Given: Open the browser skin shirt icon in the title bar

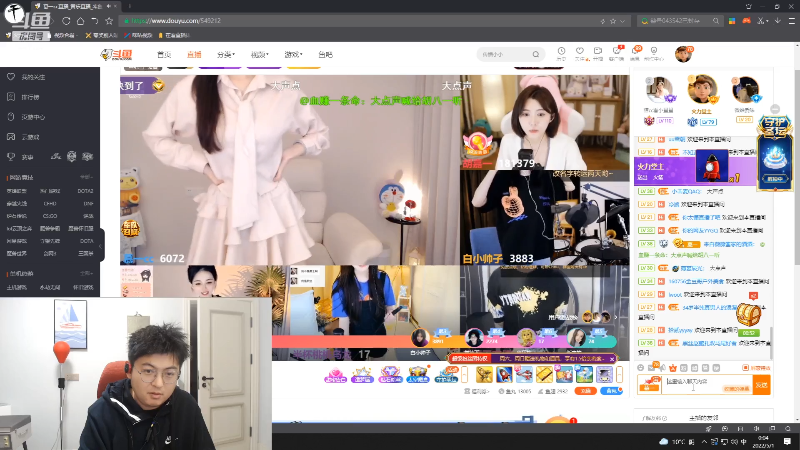Looking at the screenshot, I should [748, 7].
